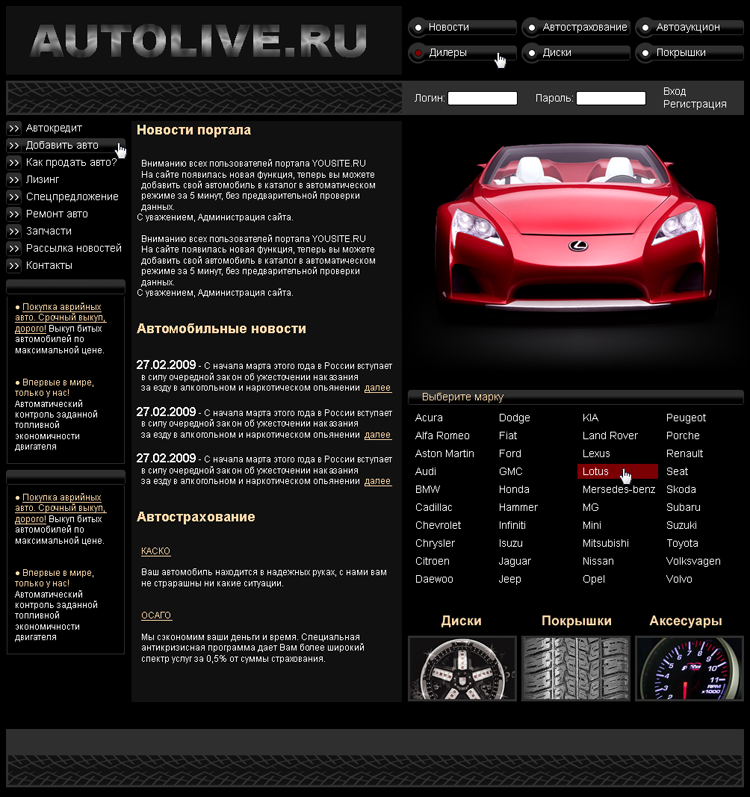Screen dimensions: 750x797
Task: Click the first далее news link
Action: tap(378, 388)
